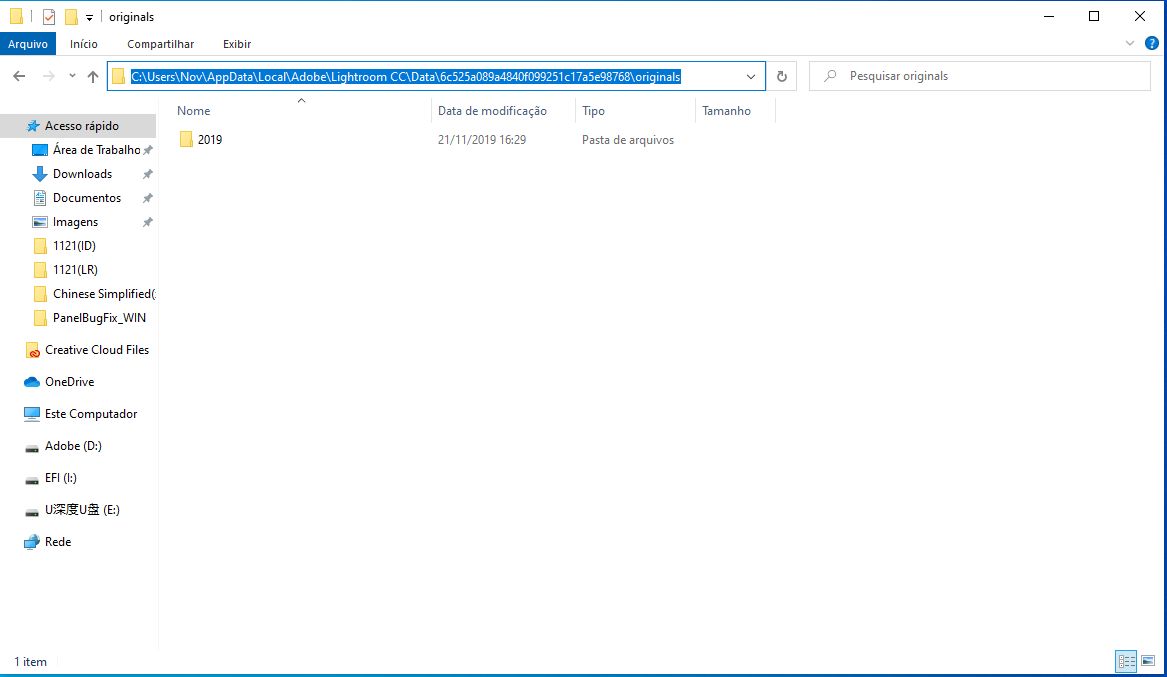
Task: Click the Acesso rápido star icon
Action: coord(33,126)
